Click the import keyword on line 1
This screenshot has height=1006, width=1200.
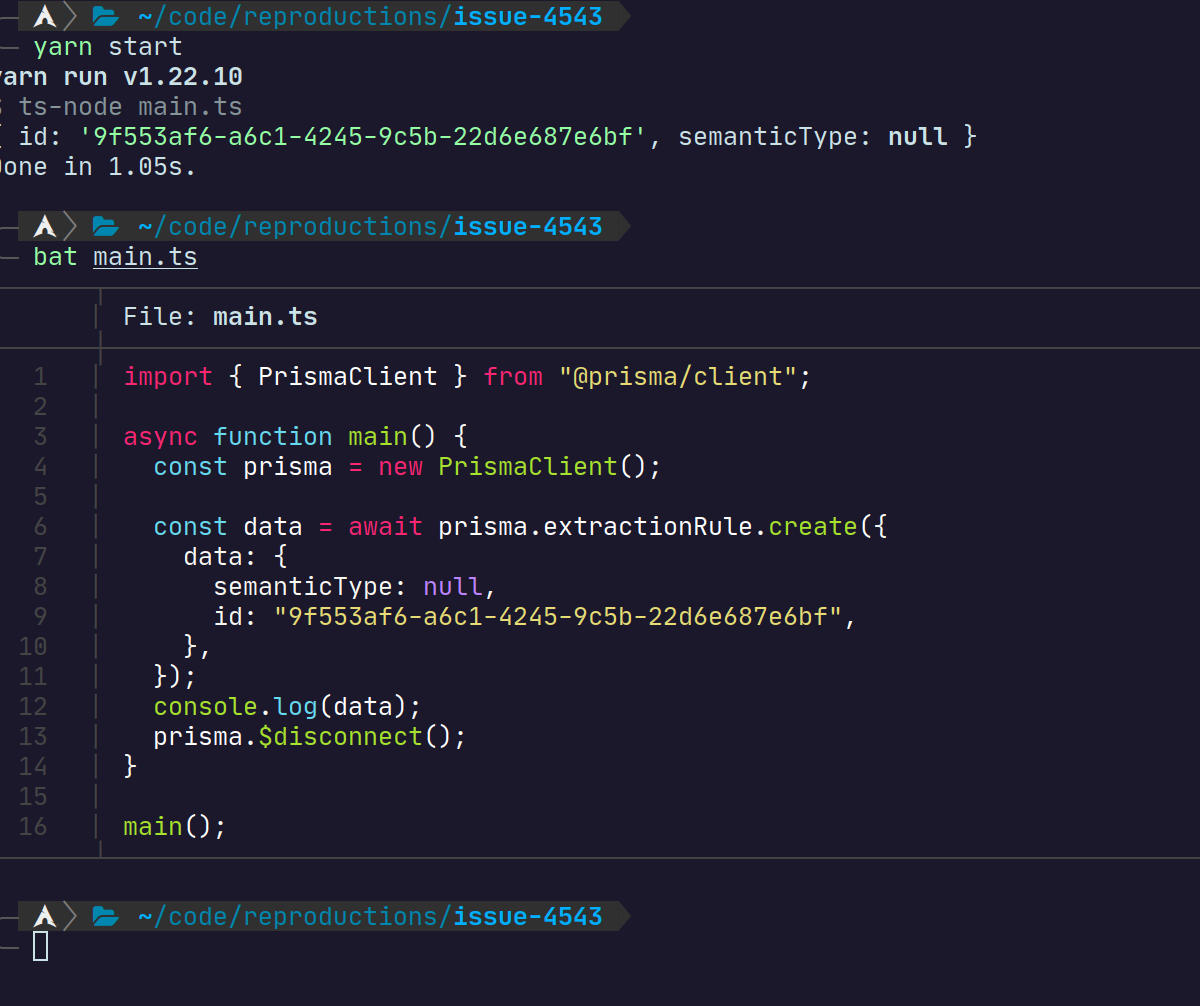[168, 376]
